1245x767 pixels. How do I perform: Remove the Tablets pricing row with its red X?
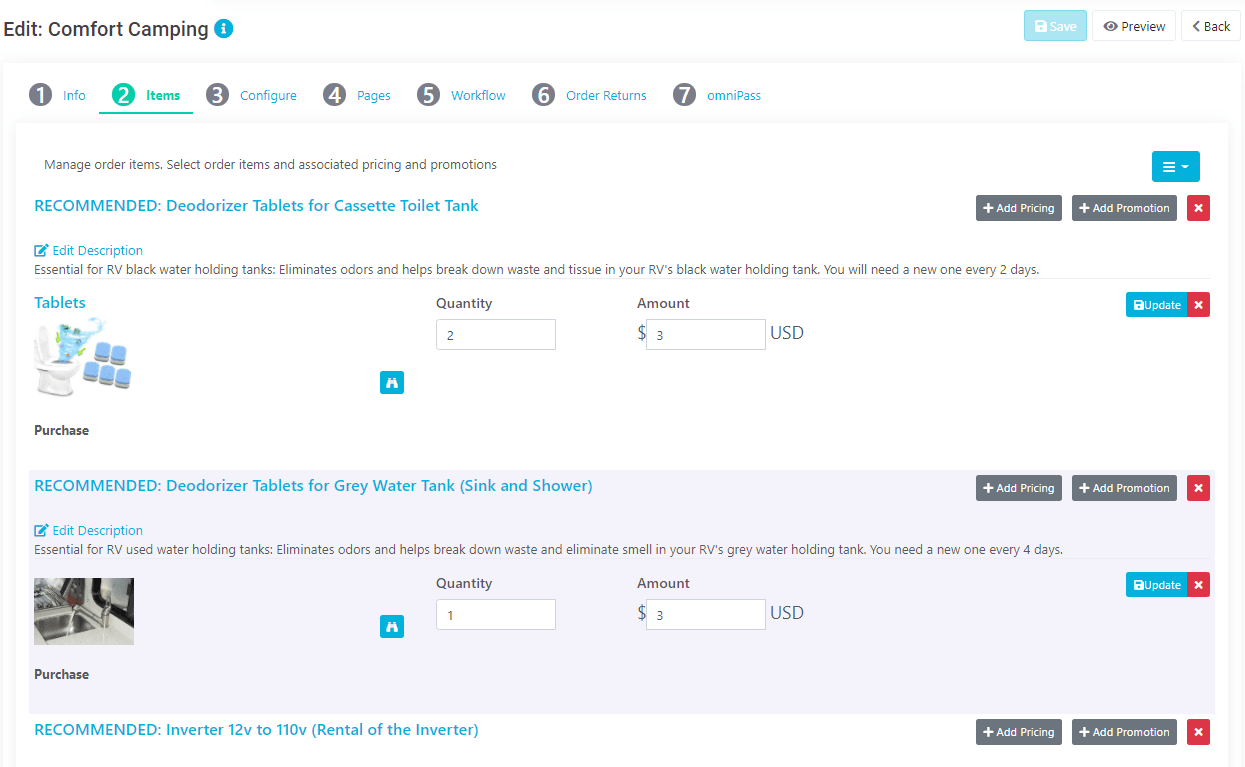pyautogui.click(x=1198, y=304)
